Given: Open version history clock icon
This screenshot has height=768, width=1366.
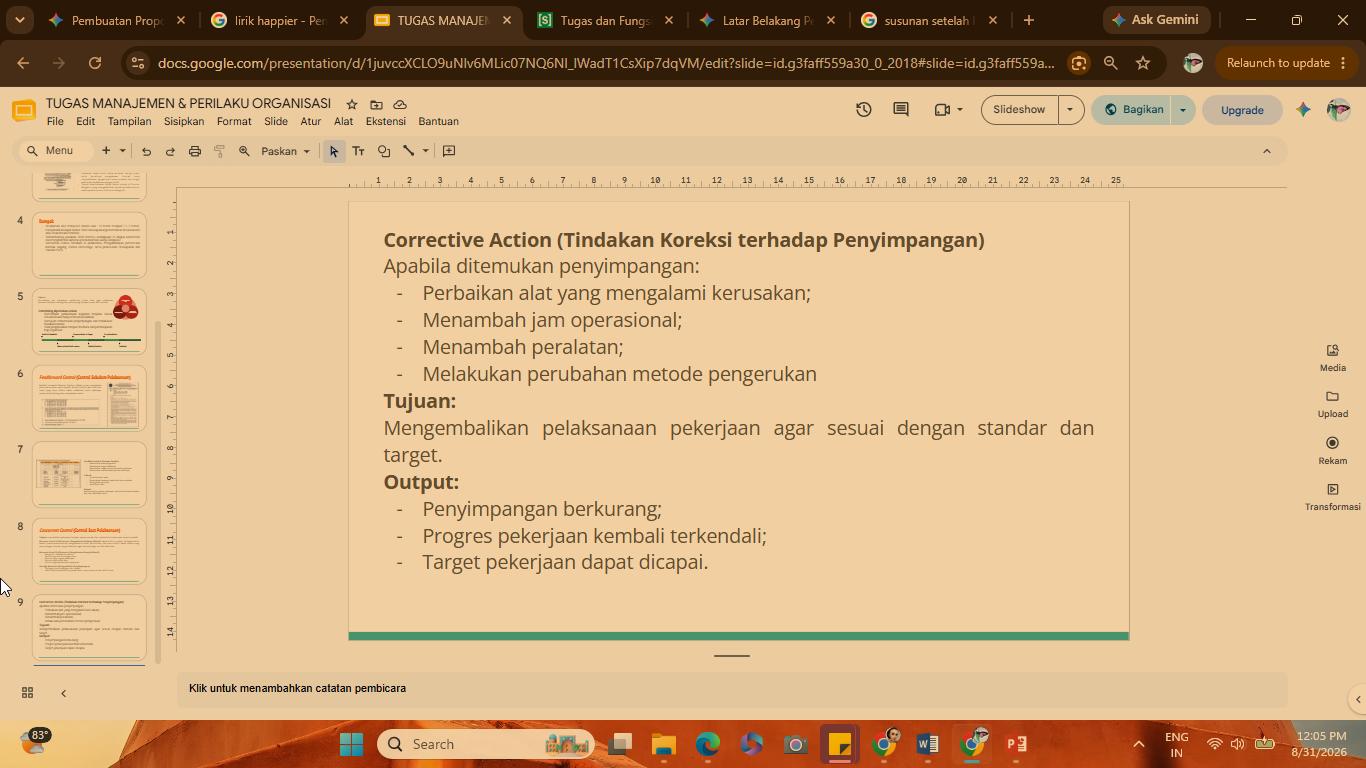Looking at the screenshot, I should [x=863, y=110].
